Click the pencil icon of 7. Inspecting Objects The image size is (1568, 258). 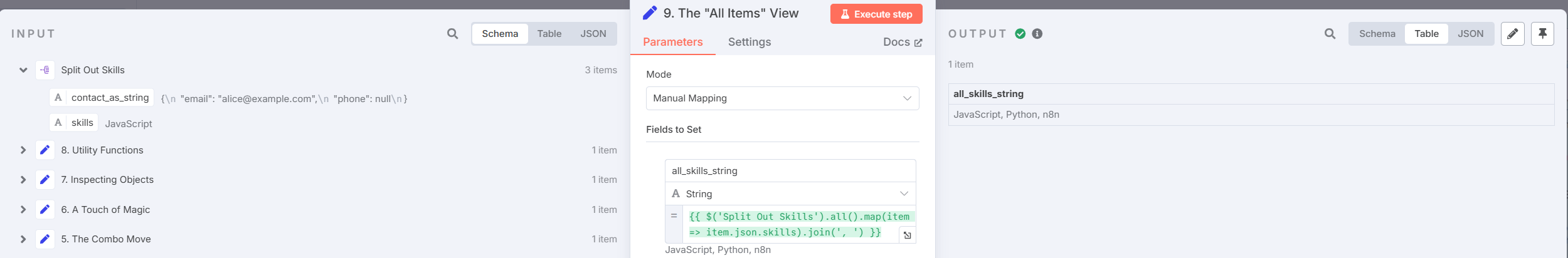tap(45, 180)
